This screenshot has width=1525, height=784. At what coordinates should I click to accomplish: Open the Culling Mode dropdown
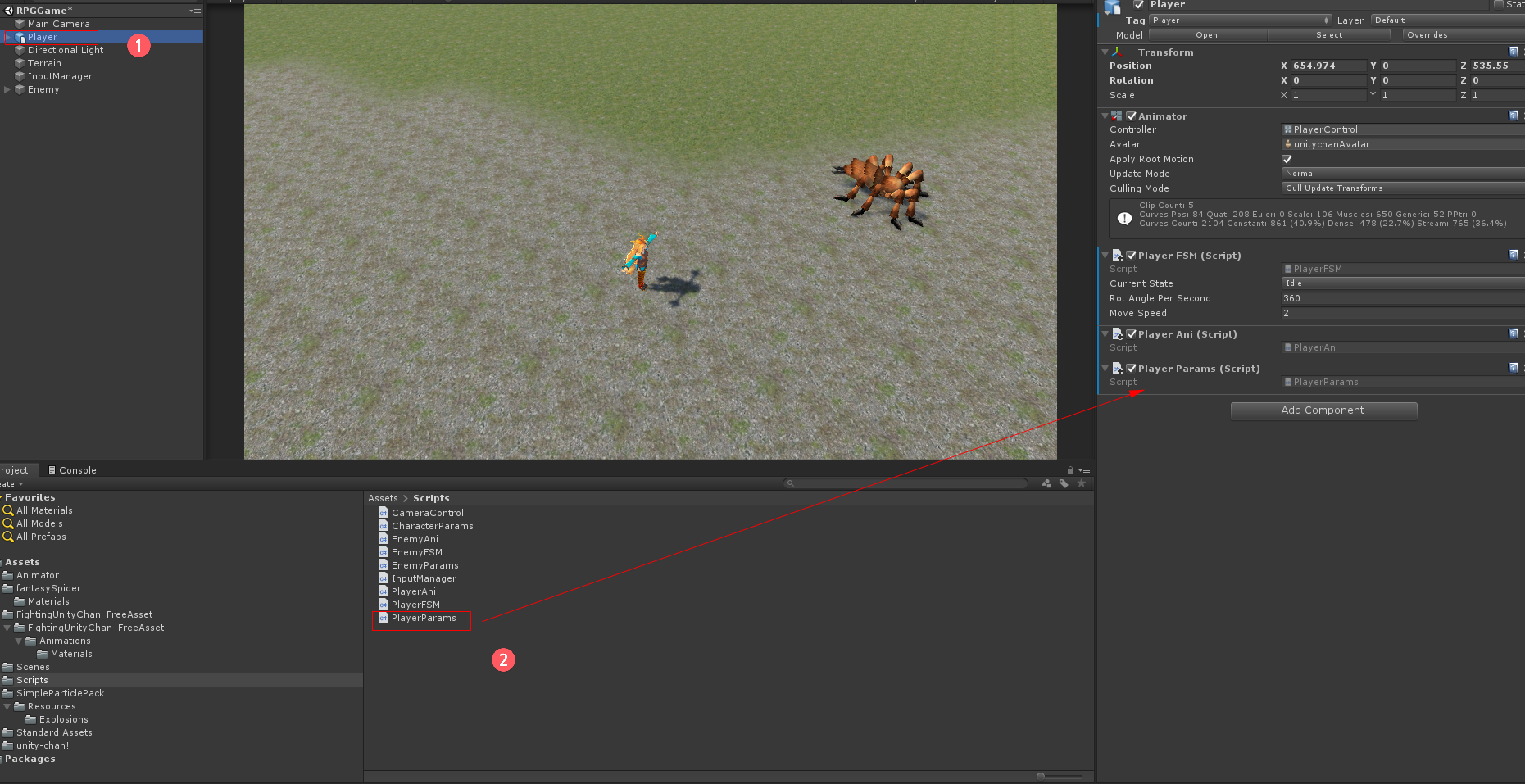tap(1403, 188)
